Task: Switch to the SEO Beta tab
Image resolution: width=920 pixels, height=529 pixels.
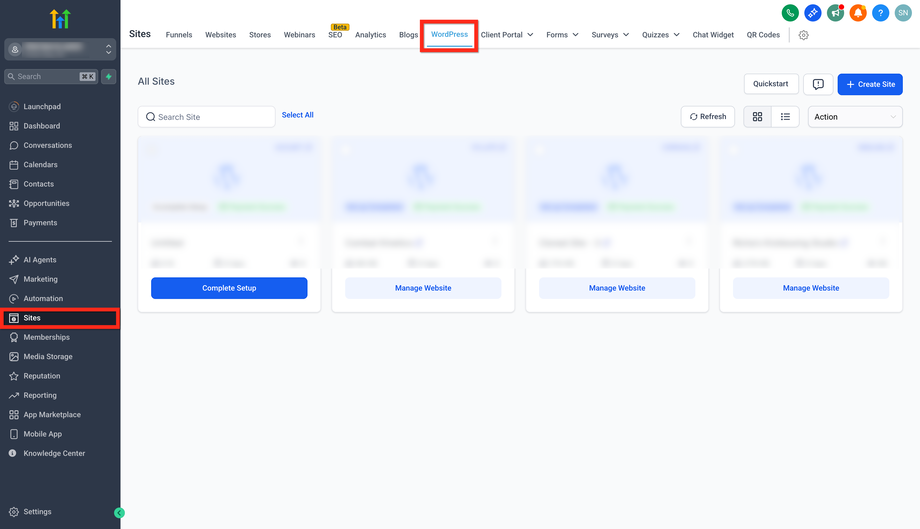Action: click(x=336, y=35)
